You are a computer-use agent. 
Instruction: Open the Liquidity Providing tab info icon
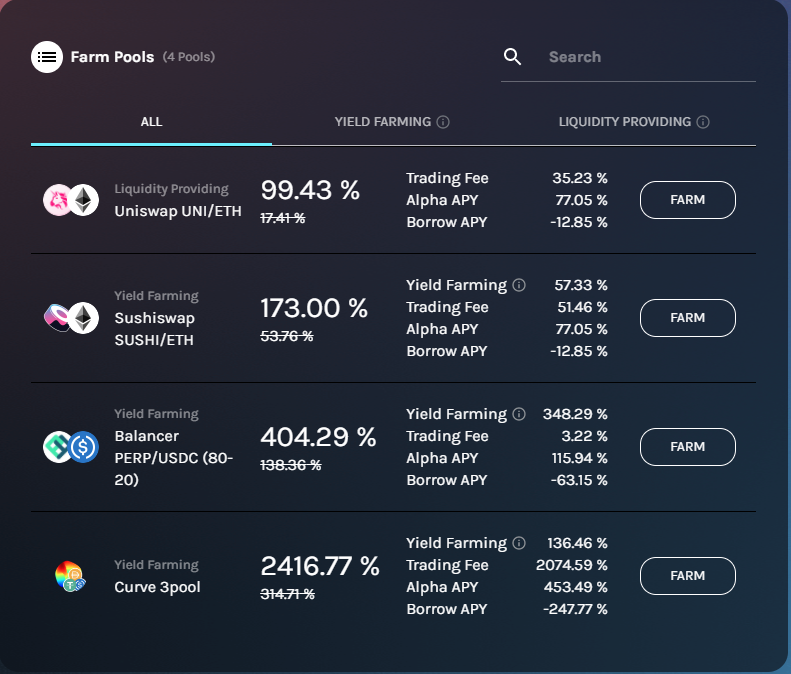click(703, 122)
